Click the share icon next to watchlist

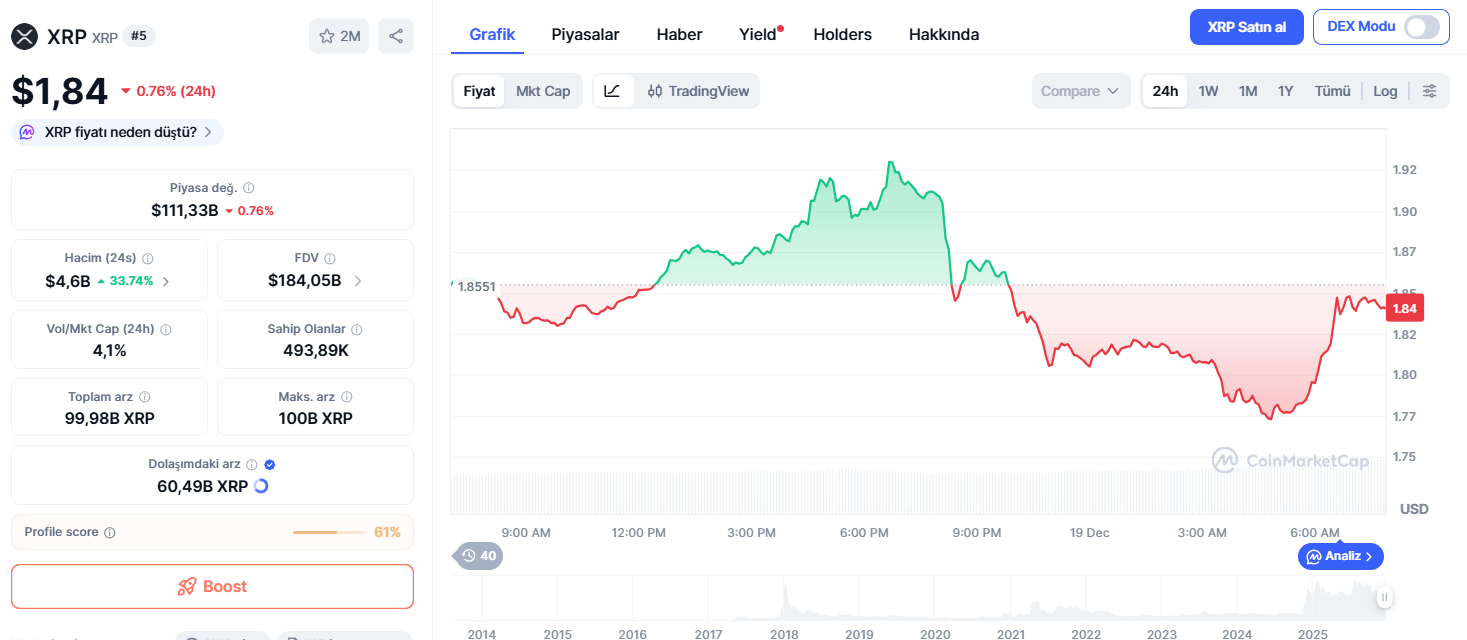[395, 36]
